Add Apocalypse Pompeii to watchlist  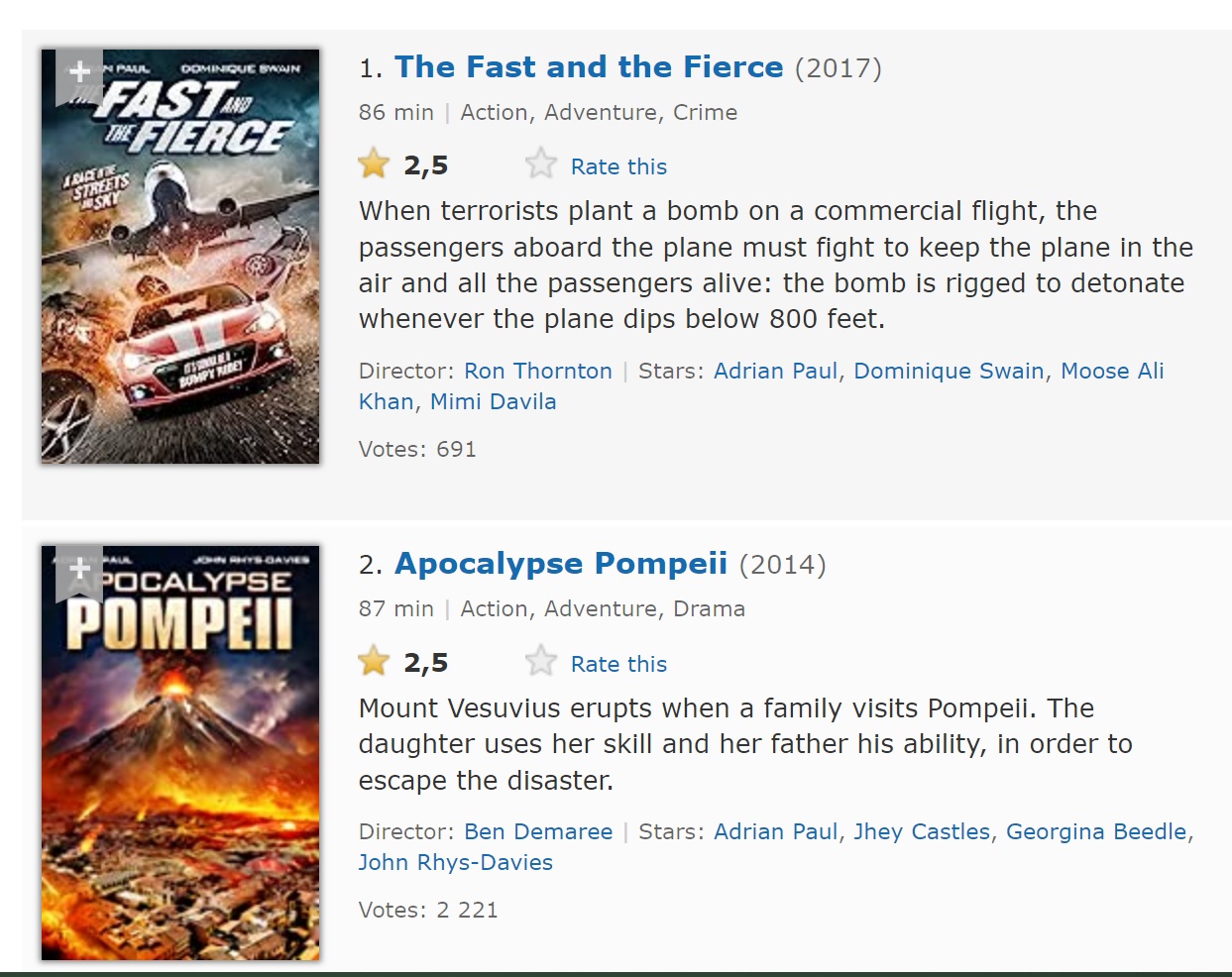click(79, 570)
